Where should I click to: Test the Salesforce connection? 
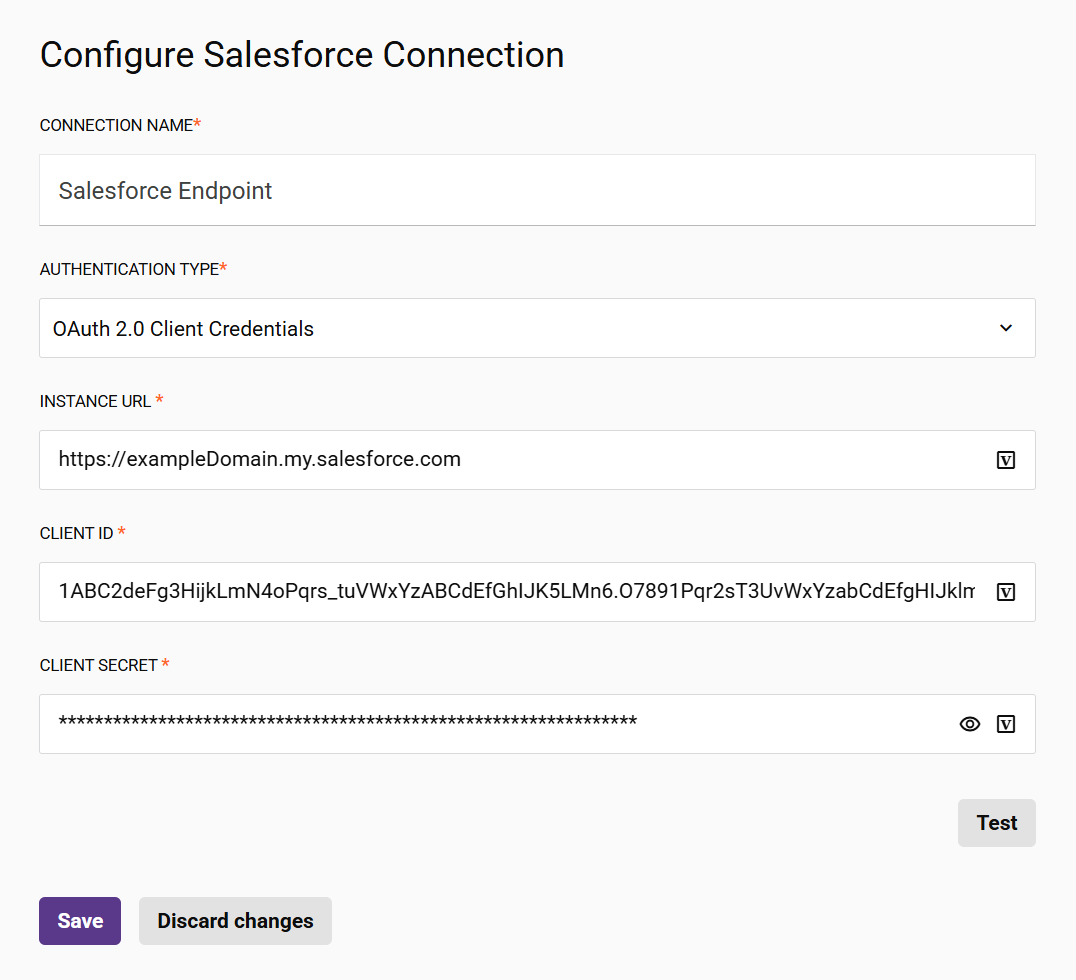pos(996,823)
